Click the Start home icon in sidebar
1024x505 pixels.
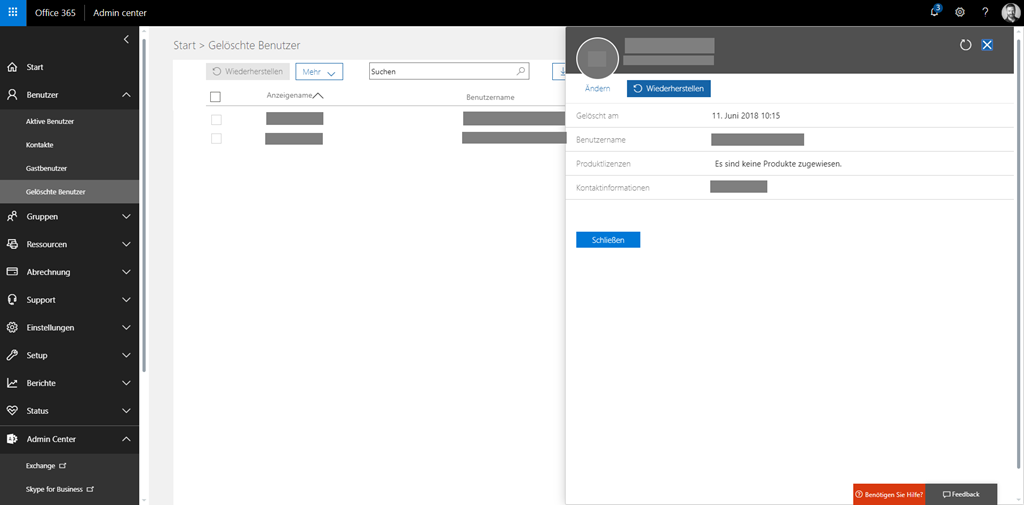point(12,67)
